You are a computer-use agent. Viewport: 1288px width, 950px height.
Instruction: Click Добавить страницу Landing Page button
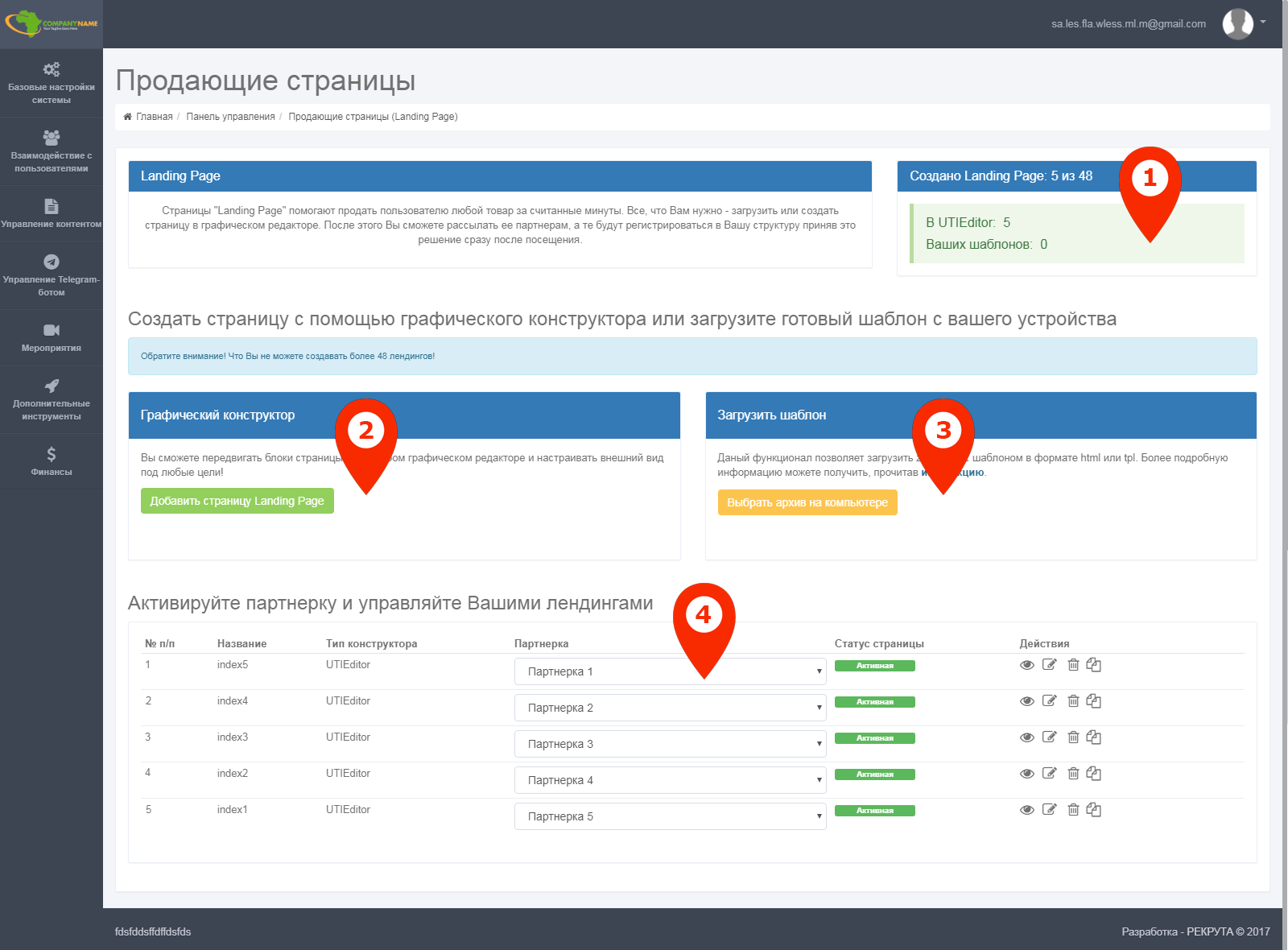pyautogui.click(x=237, y=501)
